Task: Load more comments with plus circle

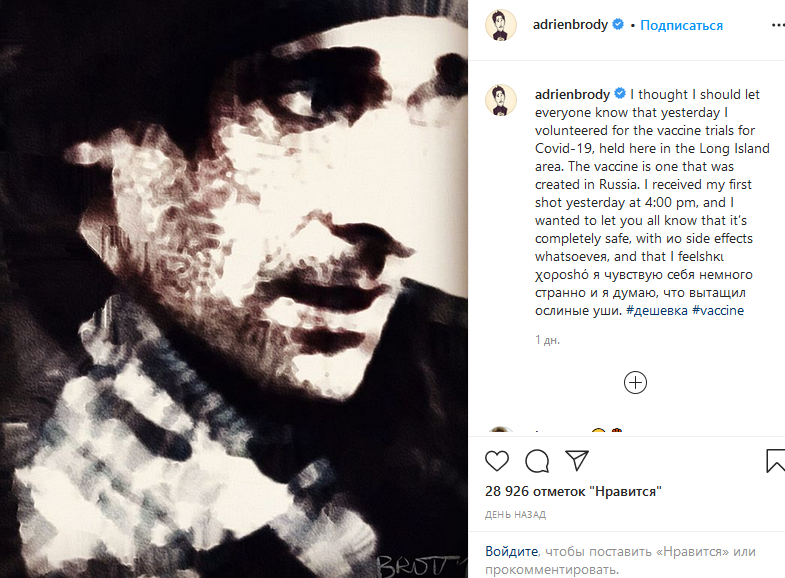Action: 635,383
